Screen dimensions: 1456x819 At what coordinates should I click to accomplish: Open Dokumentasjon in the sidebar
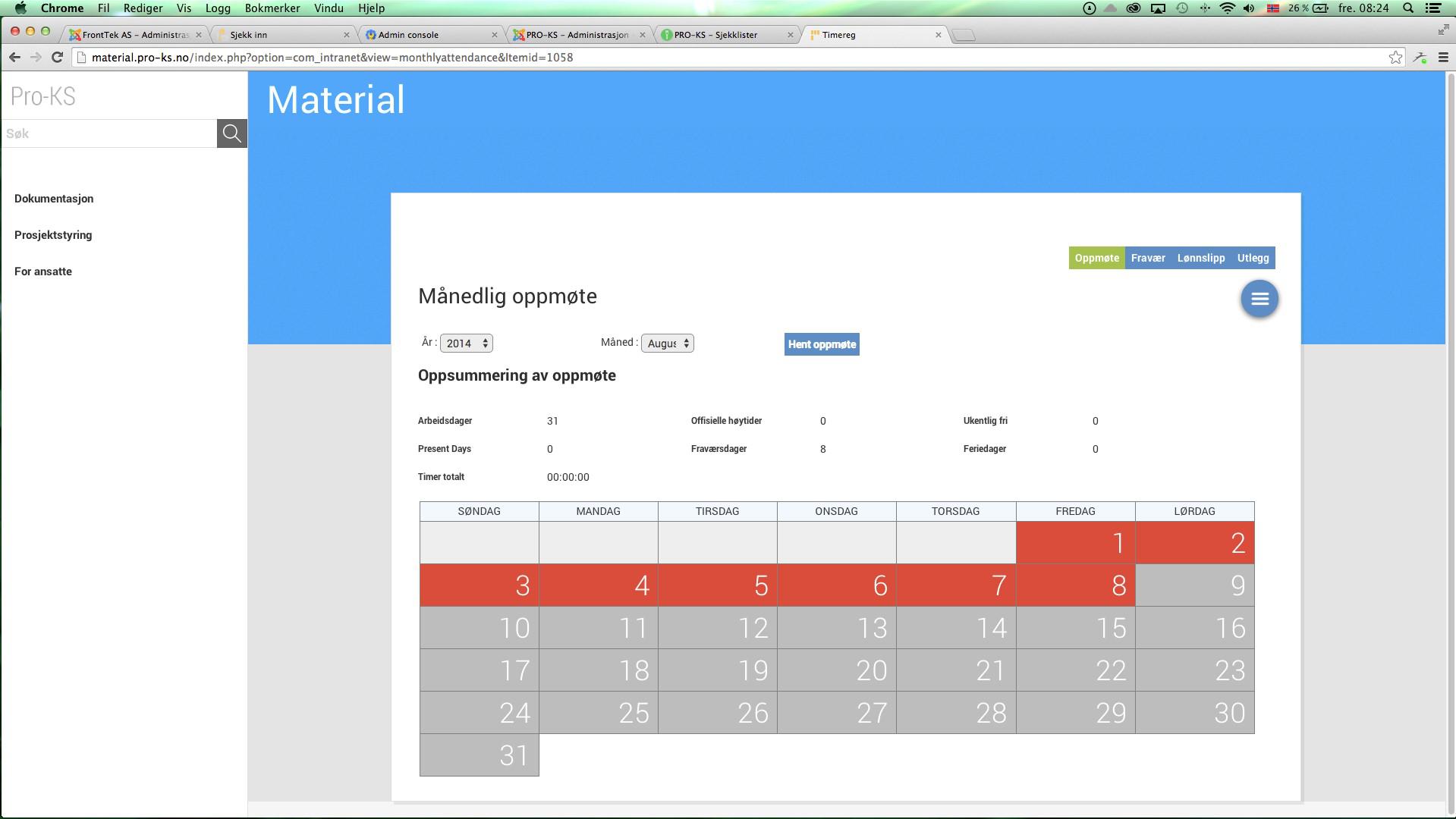pos(54,199)
